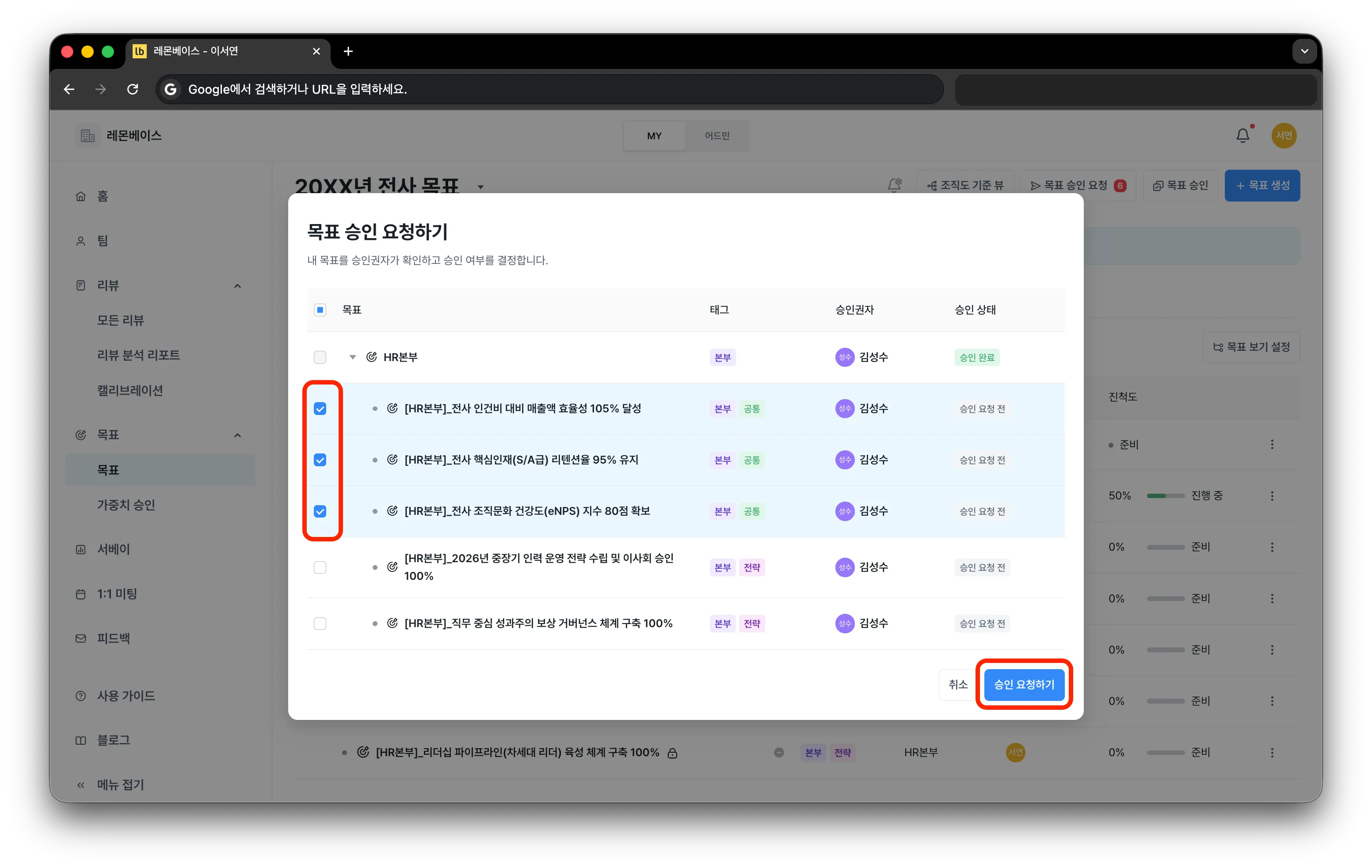Click the 팀 person icon
The width and height of the screenshot is (1372, 868).
[81, 241]
